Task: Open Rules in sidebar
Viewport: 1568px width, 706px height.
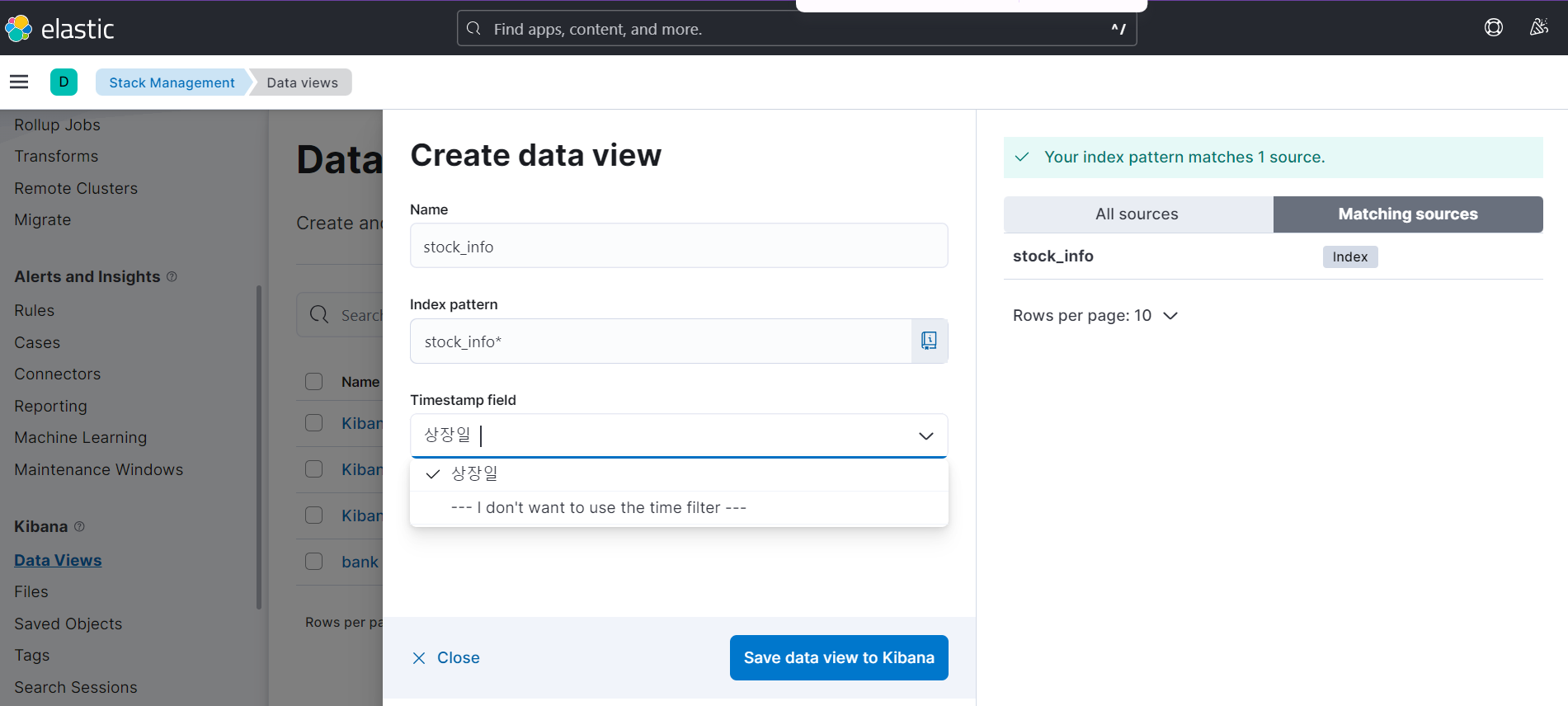Action: (x=34, y=310)
